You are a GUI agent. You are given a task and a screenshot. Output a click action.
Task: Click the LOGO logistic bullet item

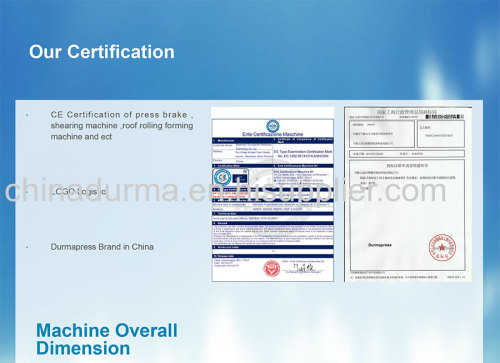pos(78,192)
